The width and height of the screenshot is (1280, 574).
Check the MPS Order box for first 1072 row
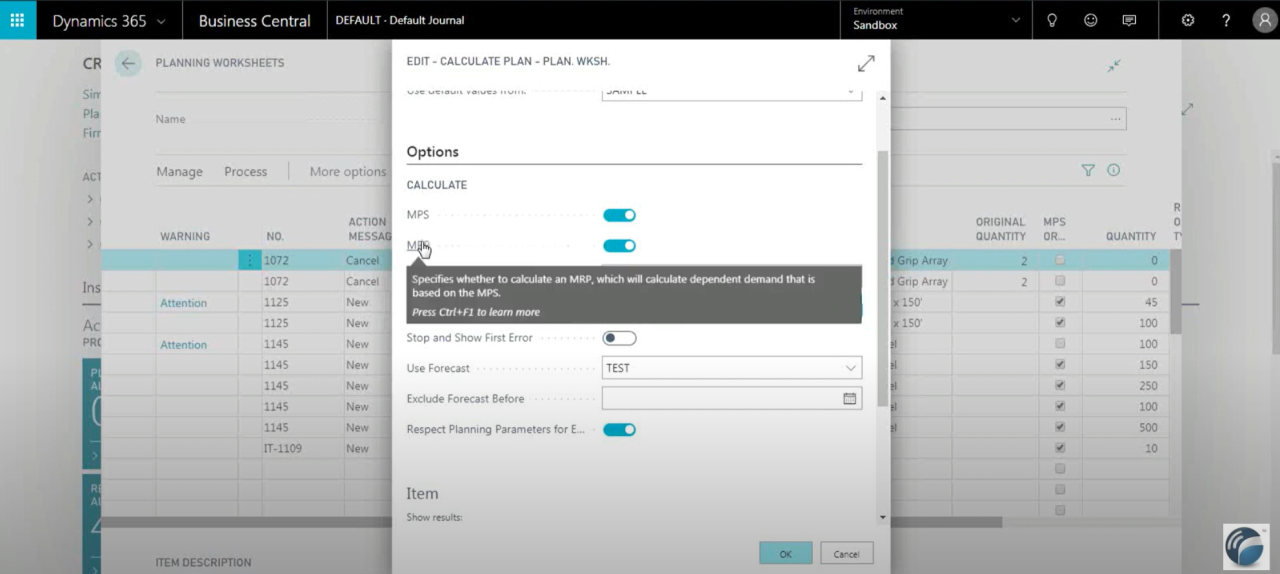click(x=1060, y=260)
